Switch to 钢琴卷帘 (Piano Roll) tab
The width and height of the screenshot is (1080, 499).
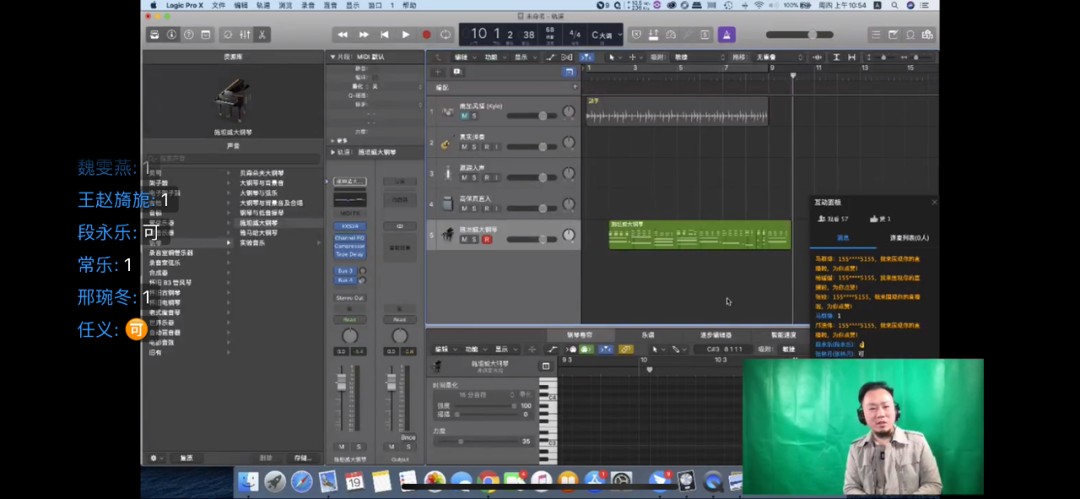[x=579, y=335]
